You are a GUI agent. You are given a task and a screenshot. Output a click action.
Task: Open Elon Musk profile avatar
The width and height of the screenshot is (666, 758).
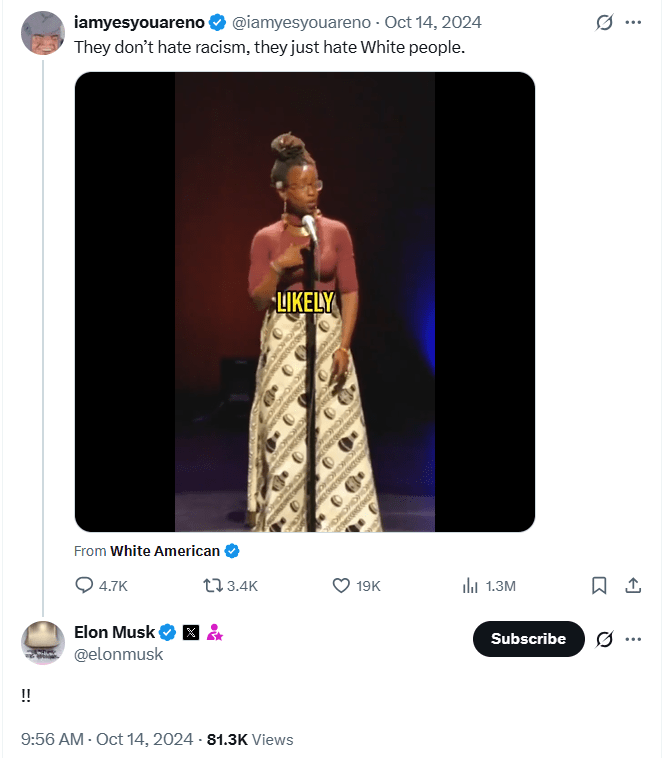coord(43,643)
